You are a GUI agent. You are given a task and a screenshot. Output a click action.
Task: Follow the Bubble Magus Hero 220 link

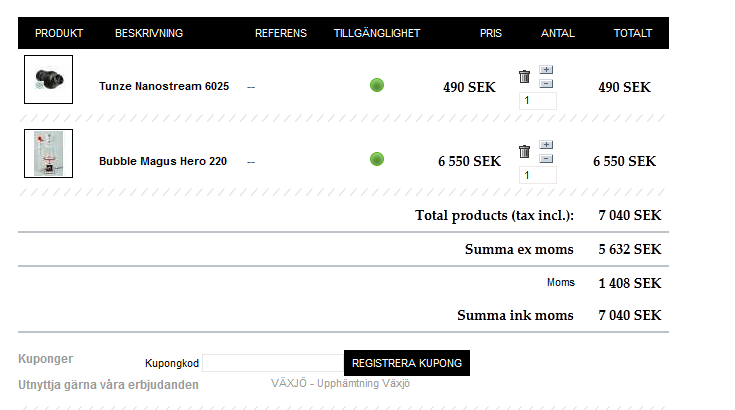163,160
